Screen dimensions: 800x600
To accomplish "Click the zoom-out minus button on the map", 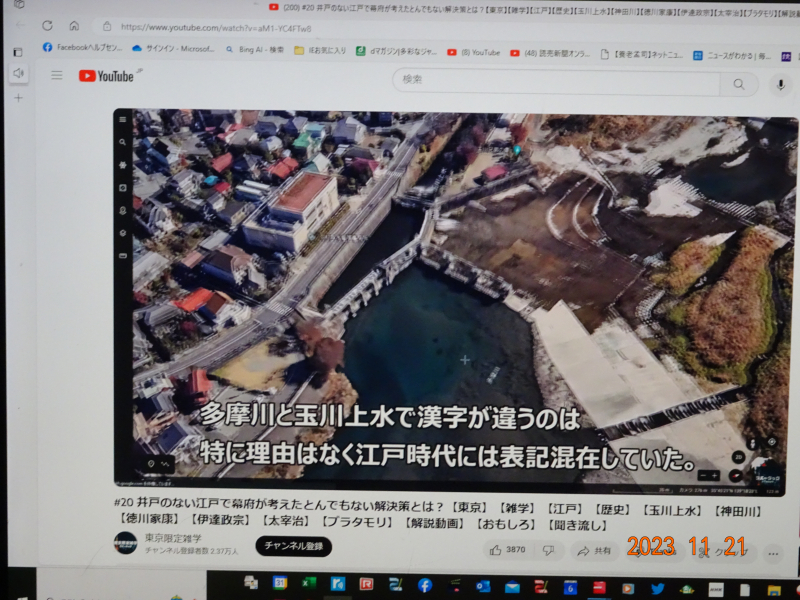I will click(x=703, y=476).
